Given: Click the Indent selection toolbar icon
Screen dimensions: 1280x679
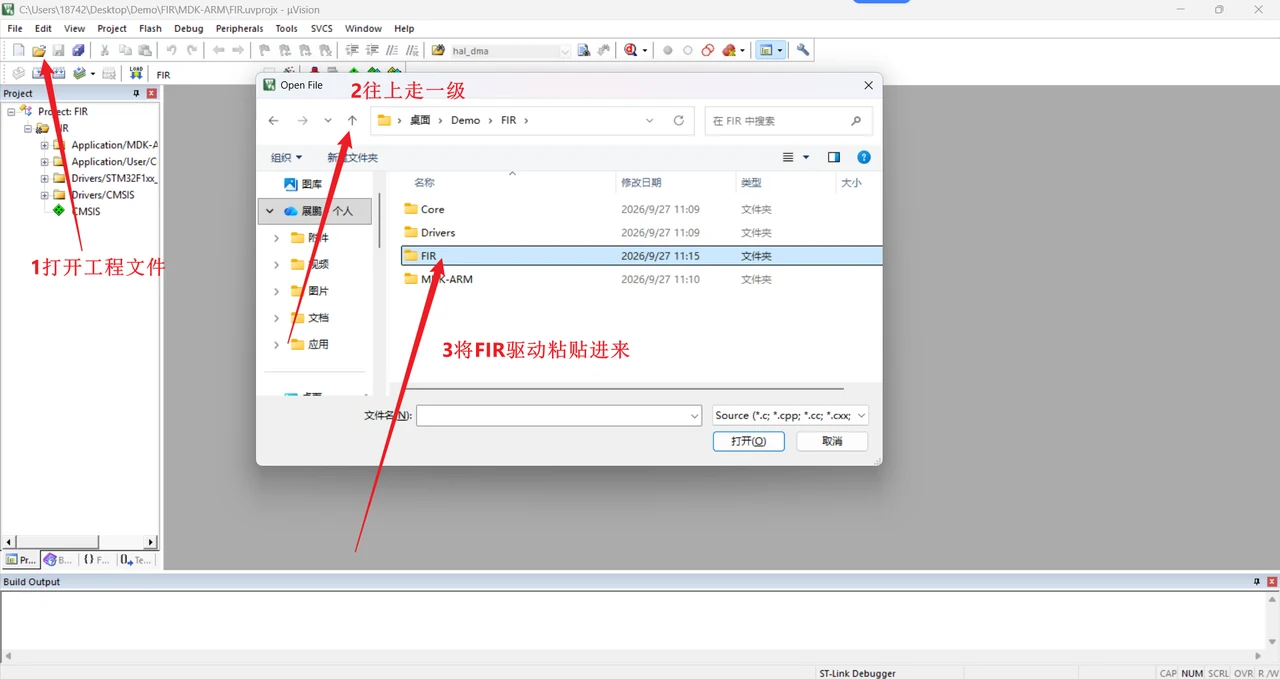Looking at the screenshot, I should click(352, 50).
